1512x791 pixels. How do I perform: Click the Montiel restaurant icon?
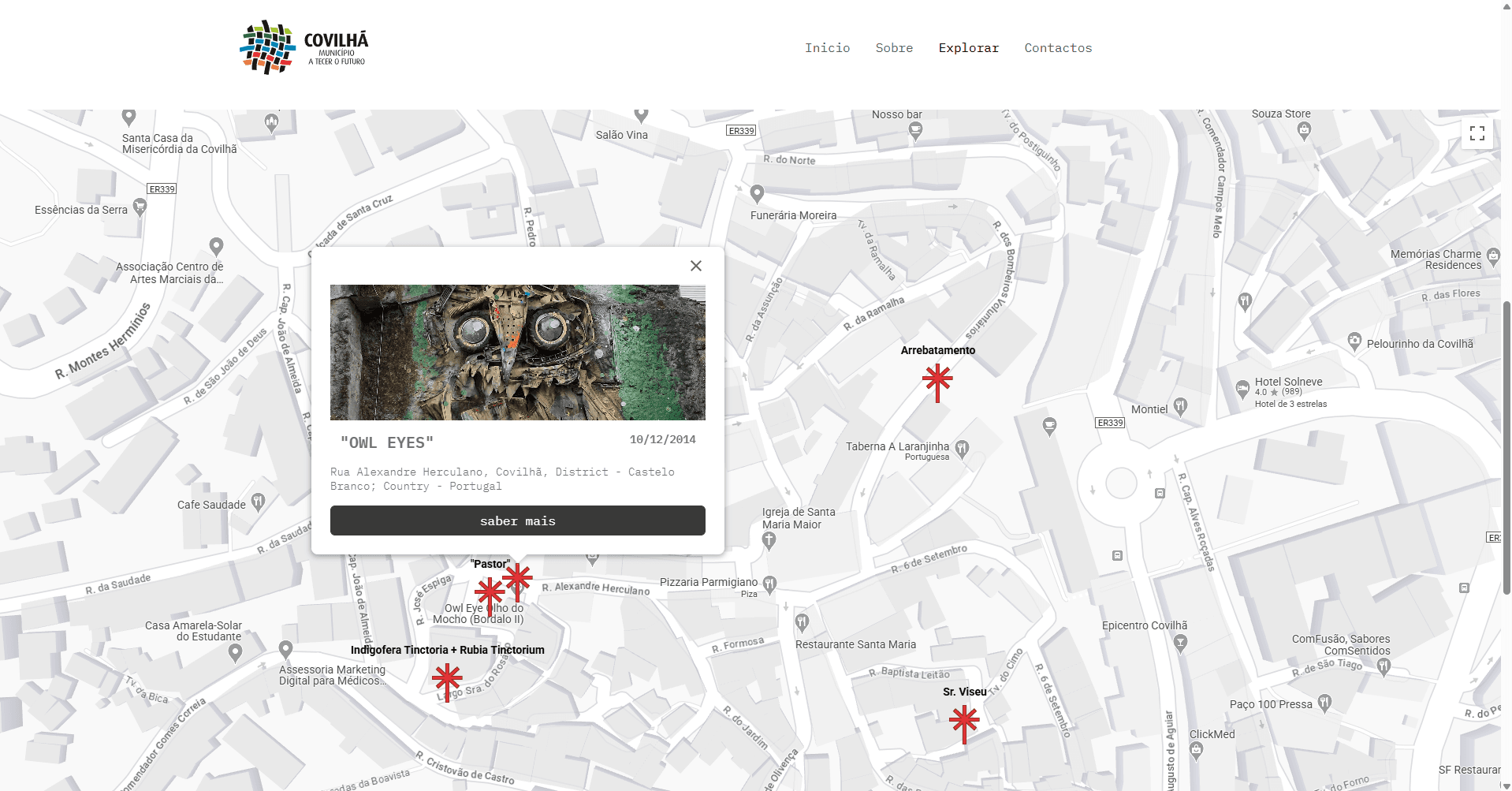1180,406
